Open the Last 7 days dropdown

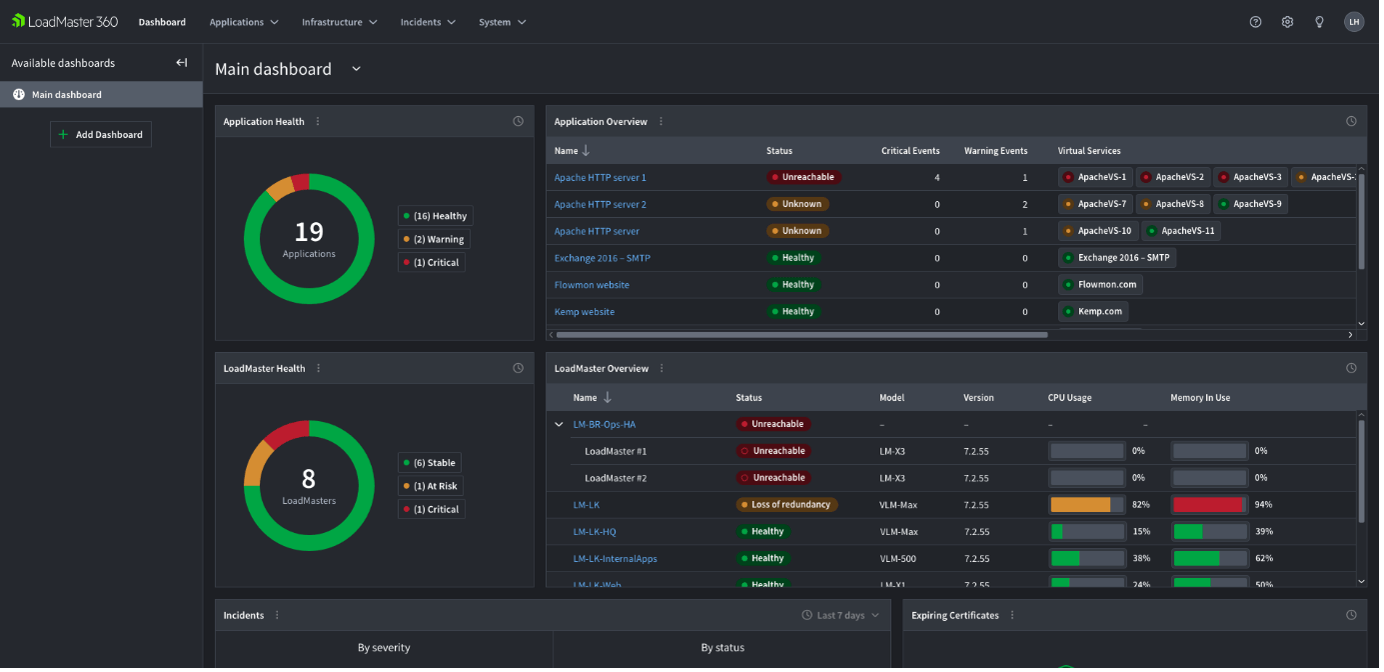coord(843,618)
